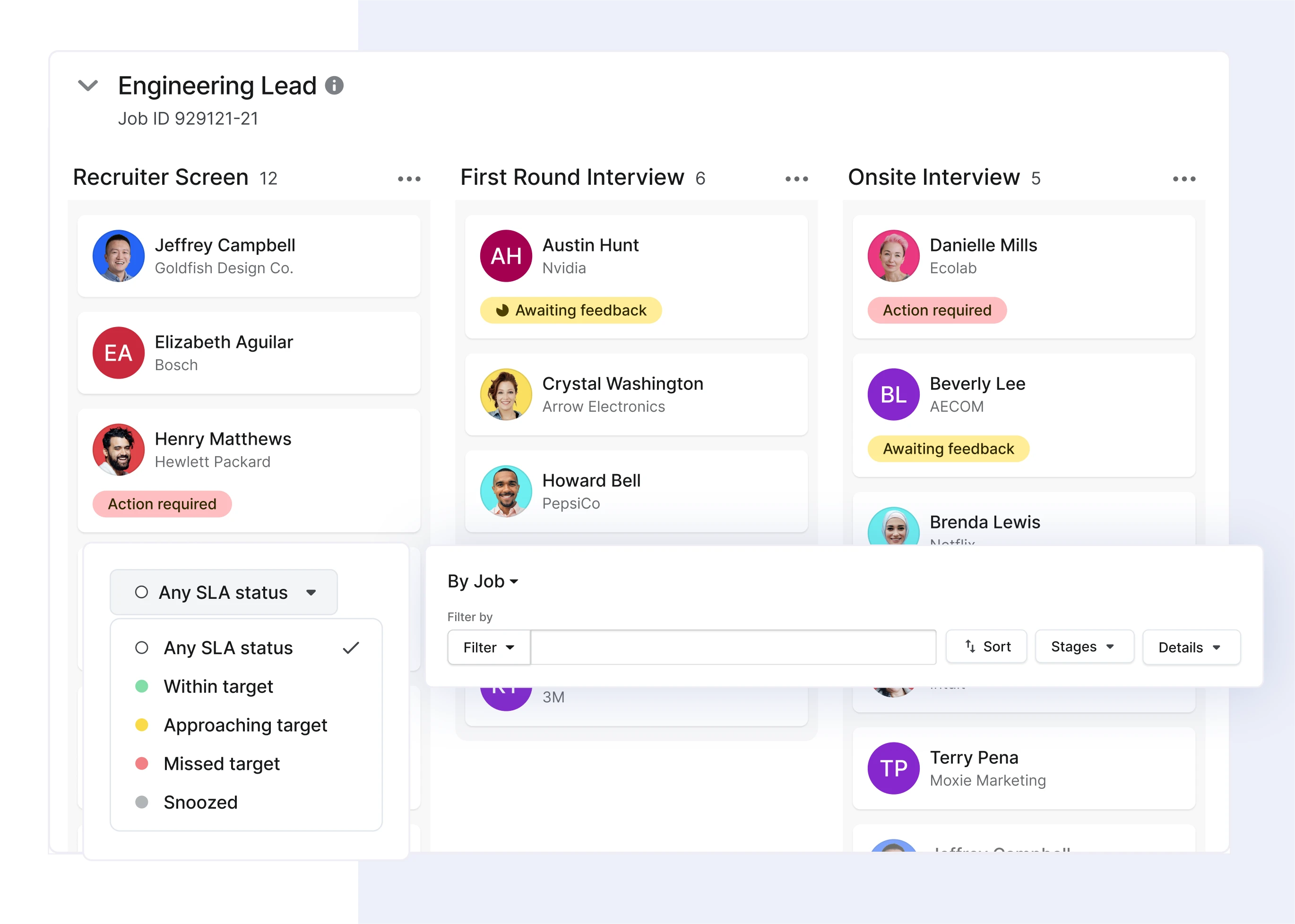Screen dimensions: 1295x924
Task: Click the ellipsis menu for First Round Interview
Action: 797,179
